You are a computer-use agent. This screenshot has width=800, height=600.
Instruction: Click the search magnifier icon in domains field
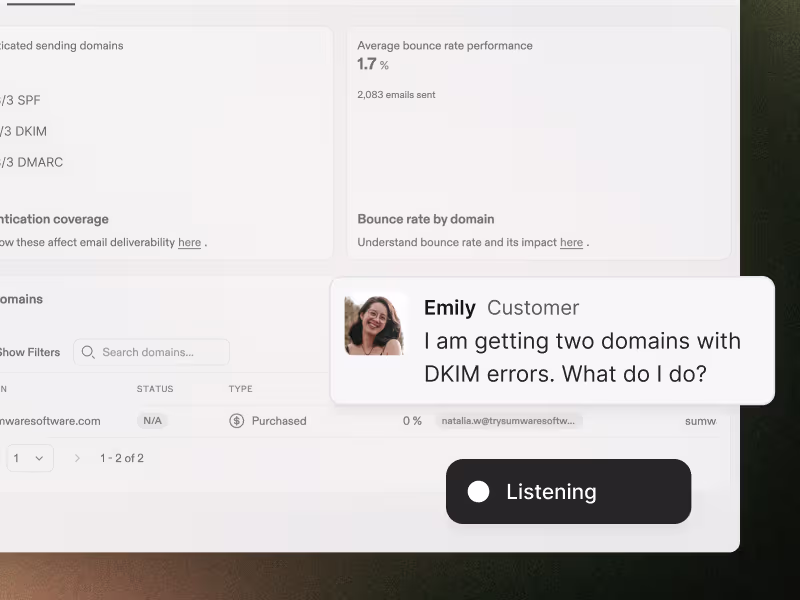88,352
